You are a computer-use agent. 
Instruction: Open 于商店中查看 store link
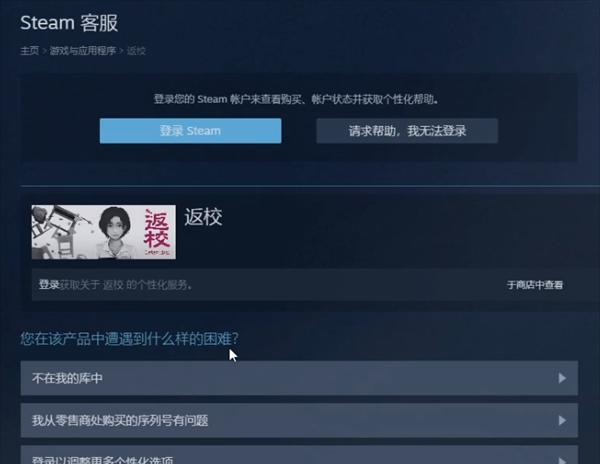coord(535,285)
